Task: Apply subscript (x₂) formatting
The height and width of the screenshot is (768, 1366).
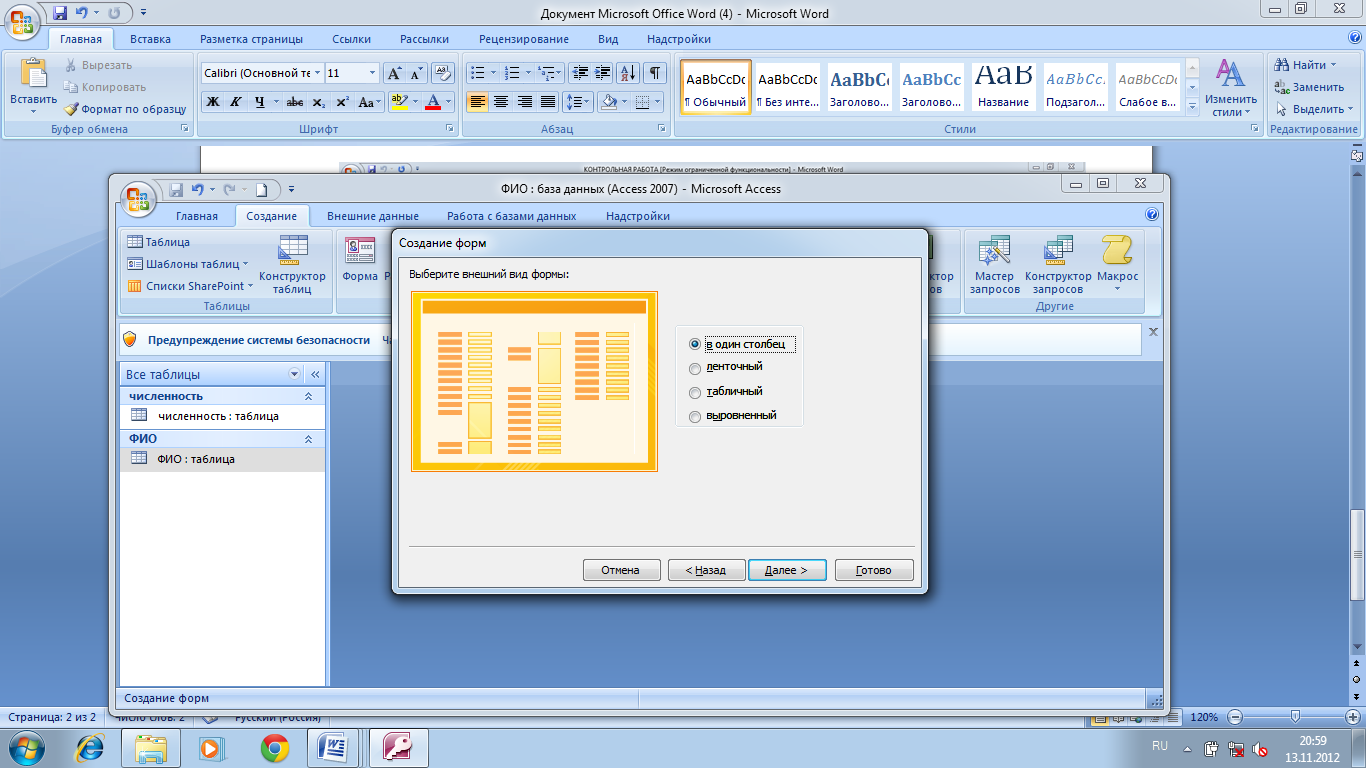Action: coord(318,102)
